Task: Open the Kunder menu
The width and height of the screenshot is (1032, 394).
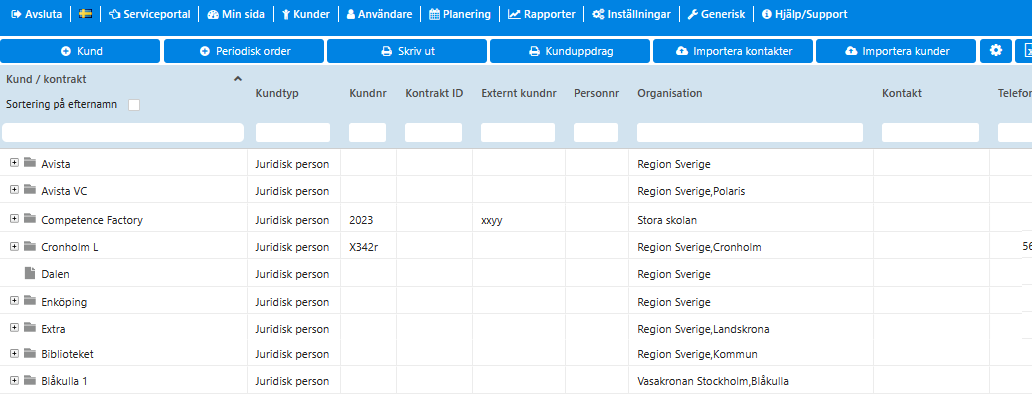Action: pos(306,14)
